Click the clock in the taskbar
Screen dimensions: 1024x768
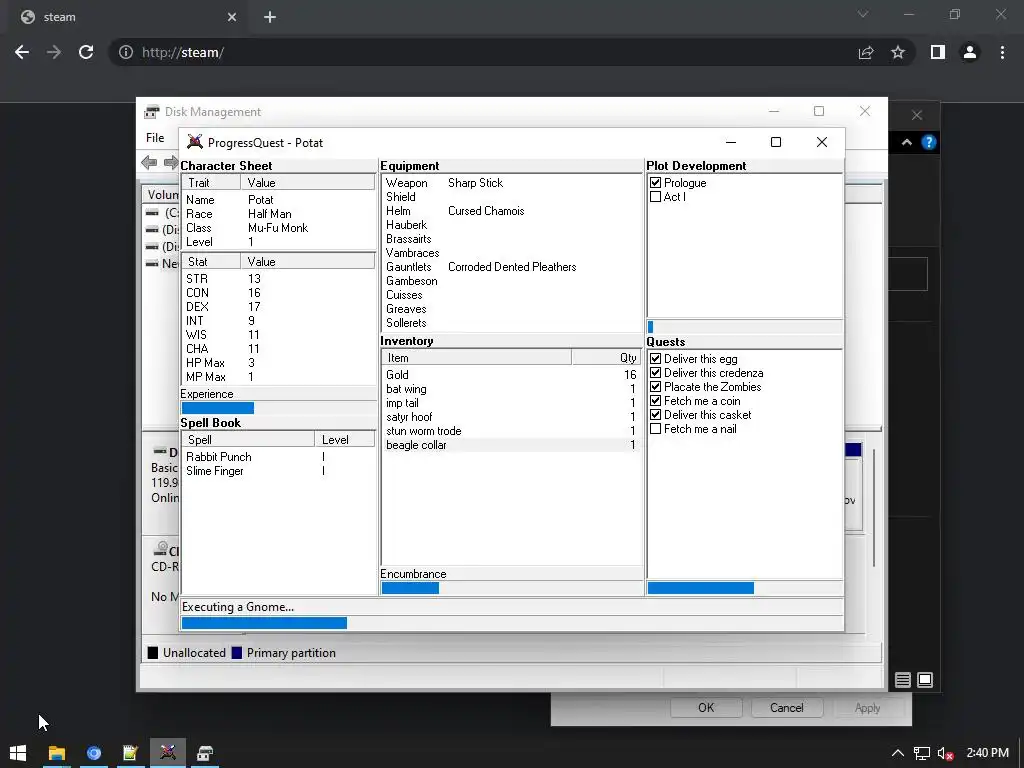click(x=987, y=753)
